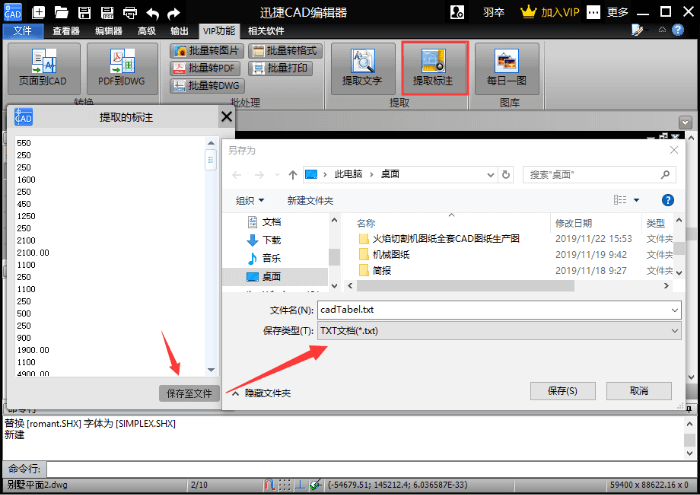Click the Undo arrow icon

point(153,13)
